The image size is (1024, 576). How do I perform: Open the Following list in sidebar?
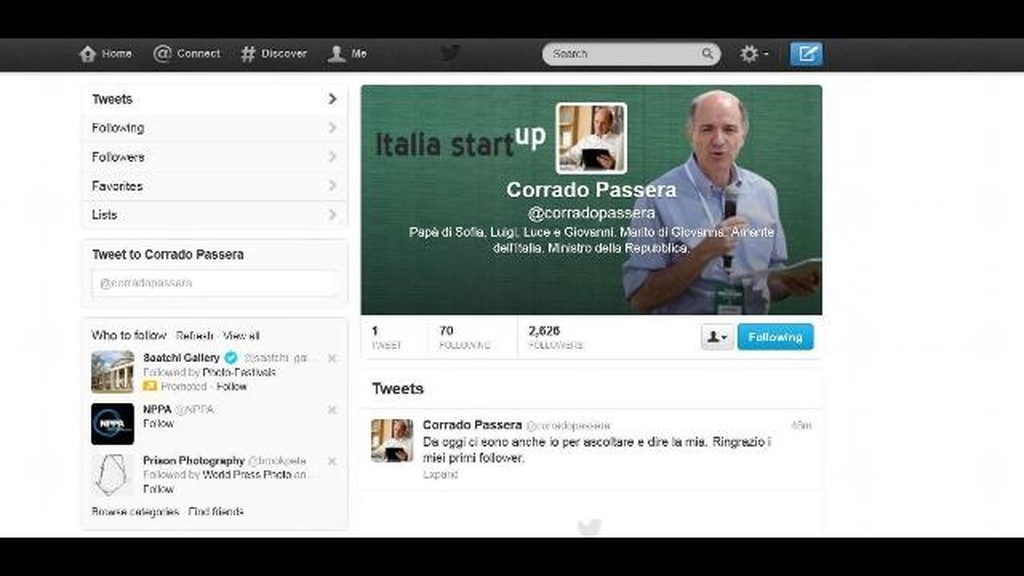pyautogui.click(x=214, y=128)
